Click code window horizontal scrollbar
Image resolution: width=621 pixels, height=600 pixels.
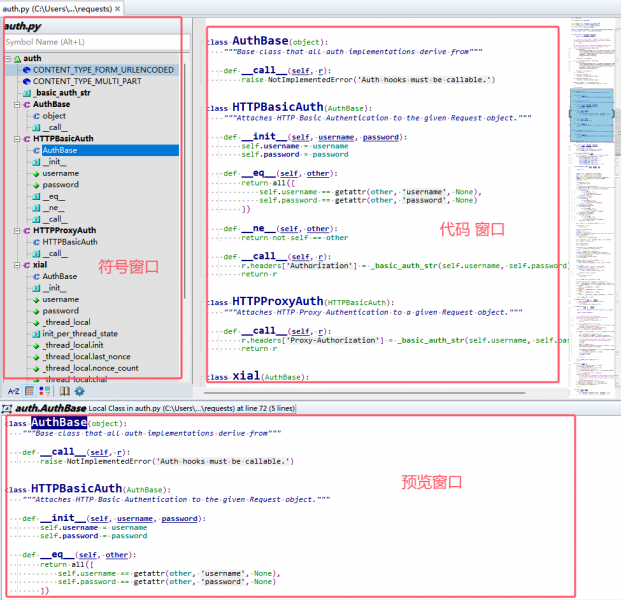click(364, 393)
